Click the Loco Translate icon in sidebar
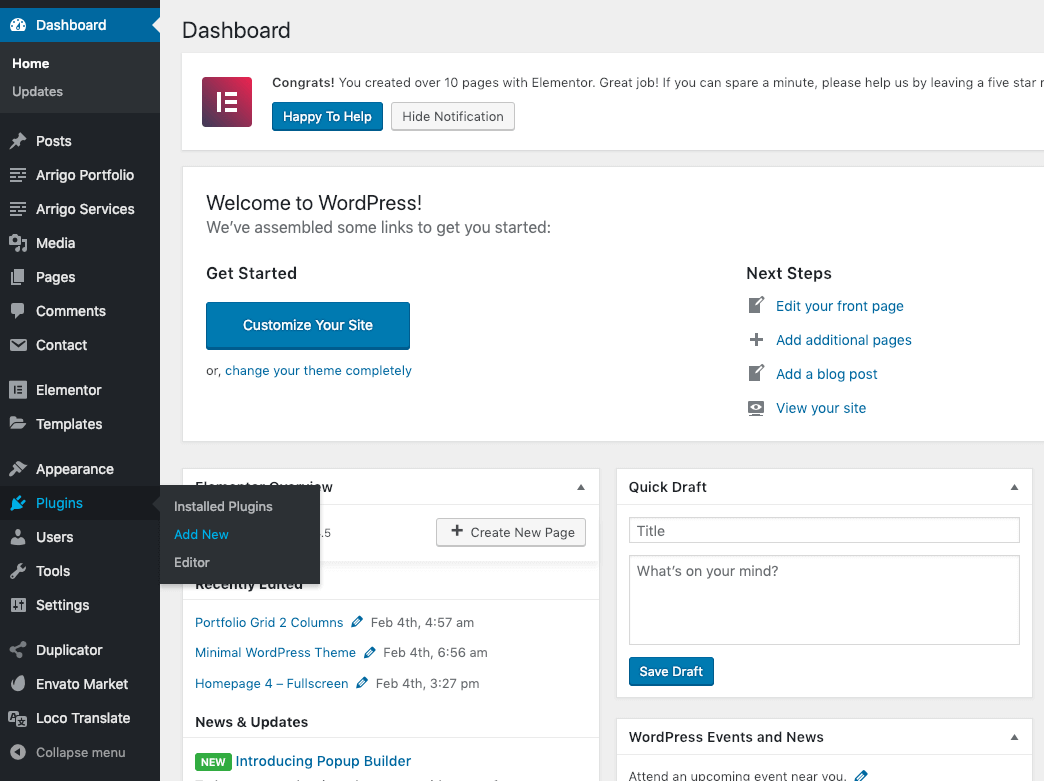This screenshot has width=1044, height=781. (x=18, y=718)
